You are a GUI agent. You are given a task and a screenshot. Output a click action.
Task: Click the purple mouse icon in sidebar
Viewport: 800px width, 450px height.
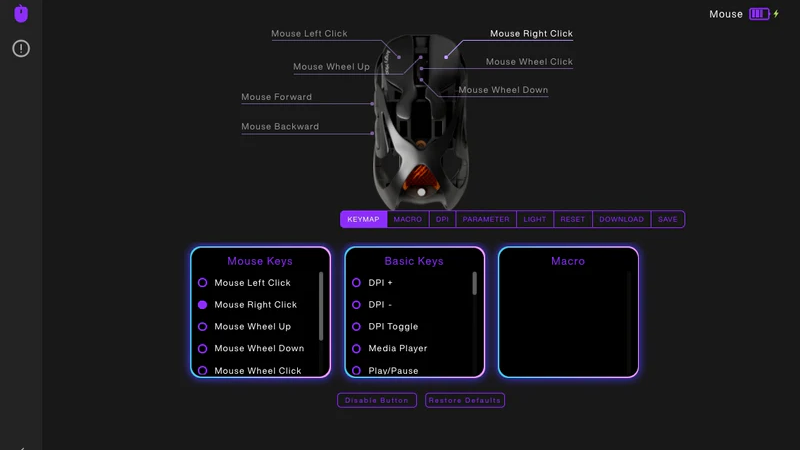[21, 14]
